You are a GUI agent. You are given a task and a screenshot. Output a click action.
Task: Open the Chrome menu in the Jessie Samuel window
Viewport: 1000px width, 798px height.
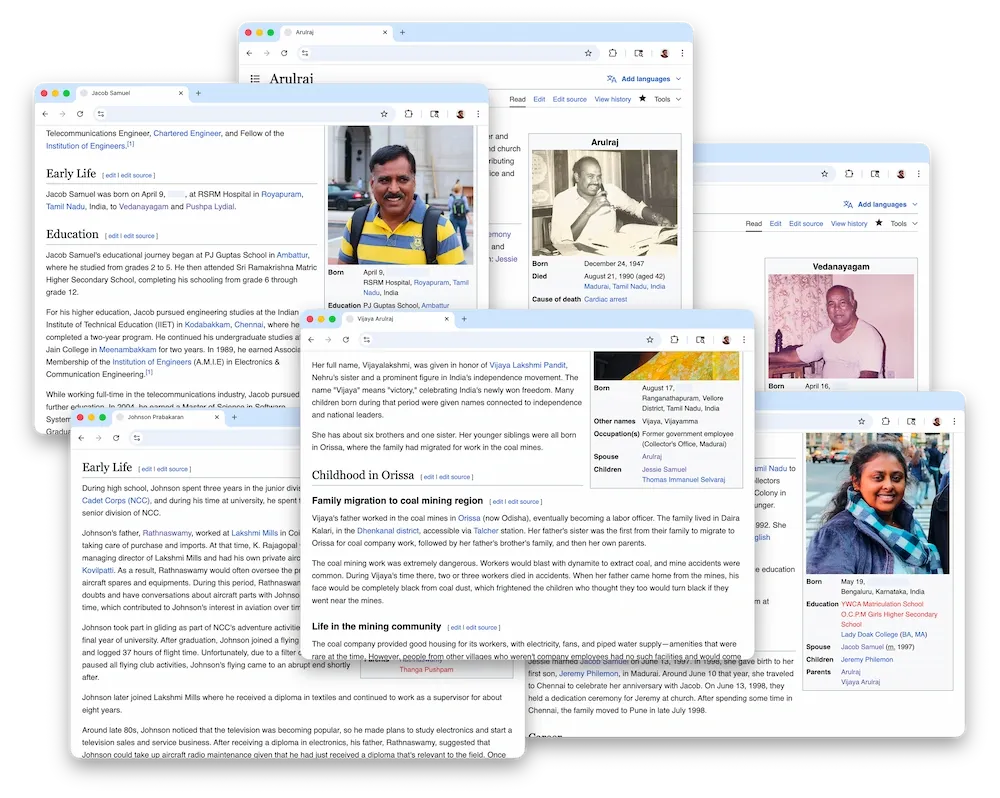click(x=955, y=422)
